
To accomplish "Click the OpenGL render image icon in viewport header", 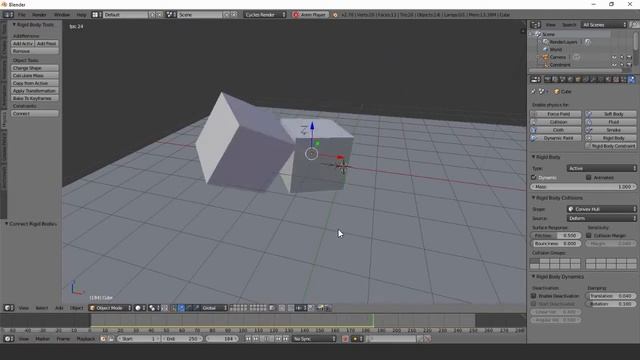I will [321, 308].
